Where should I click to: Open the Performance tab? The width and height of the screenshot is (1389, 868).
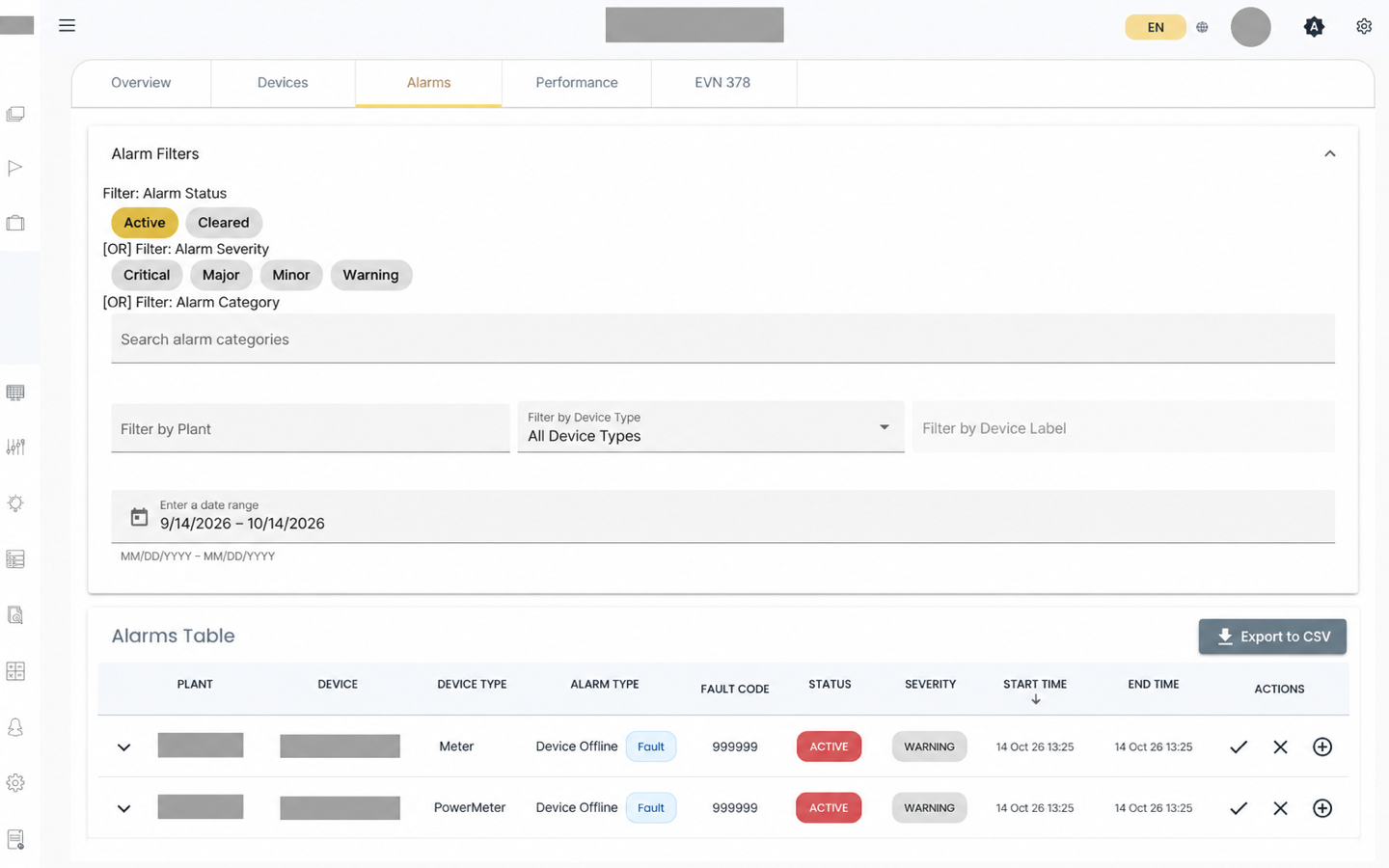click(x=577, y=83)
